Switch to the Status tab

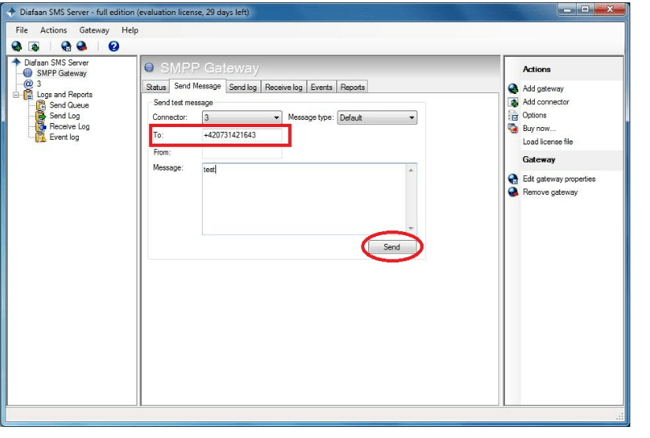[x=156, y=87]
